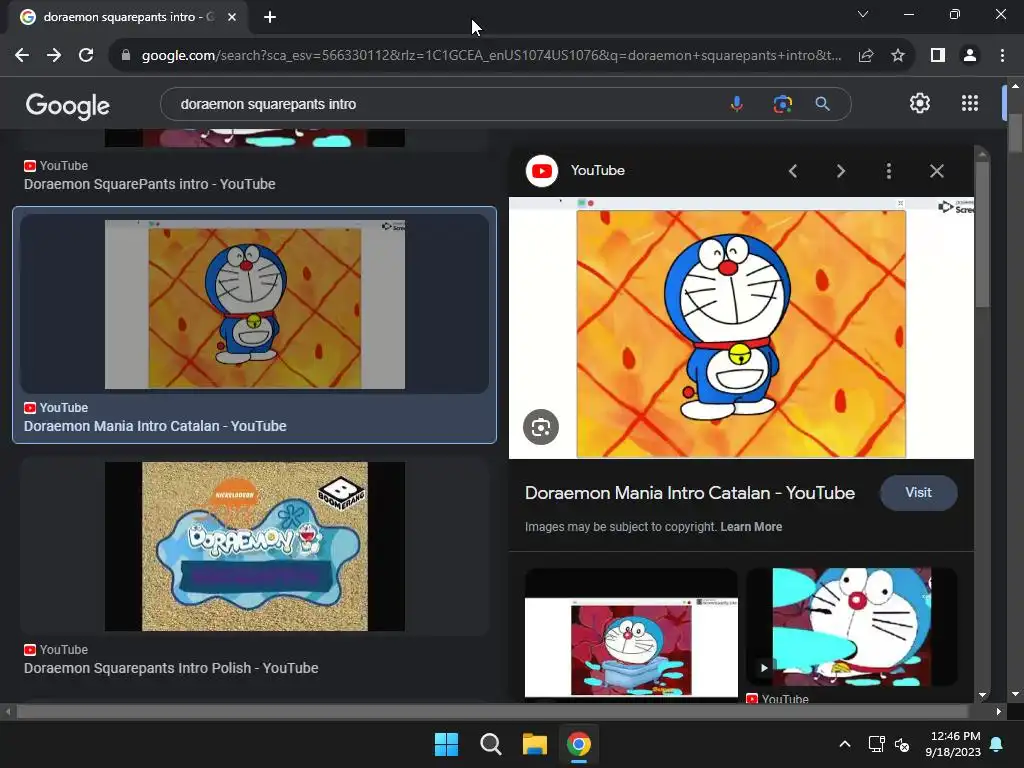The image size is (1024, 768).
Task: Click YouTube logo in preview header
Action: 541,171
